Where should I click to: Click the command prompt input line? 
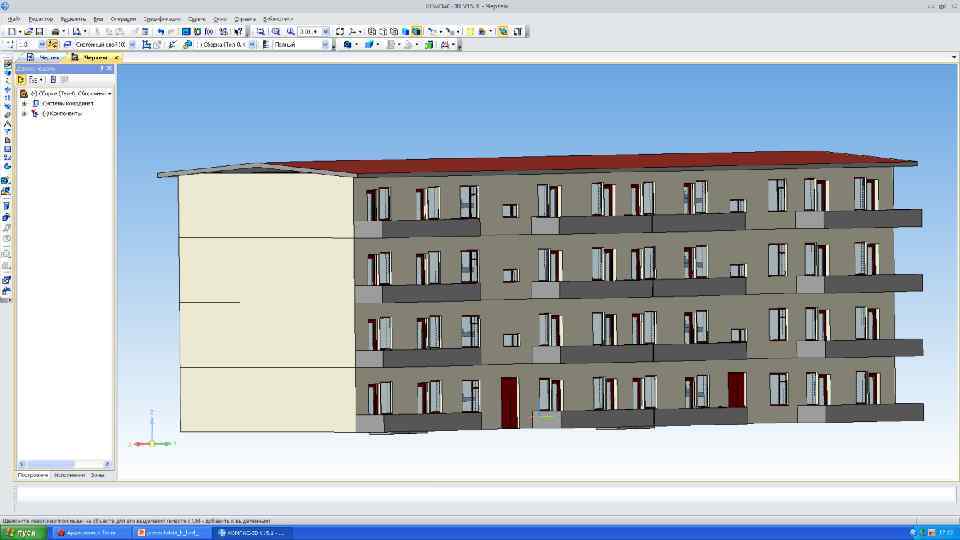(x=485, y=495)
